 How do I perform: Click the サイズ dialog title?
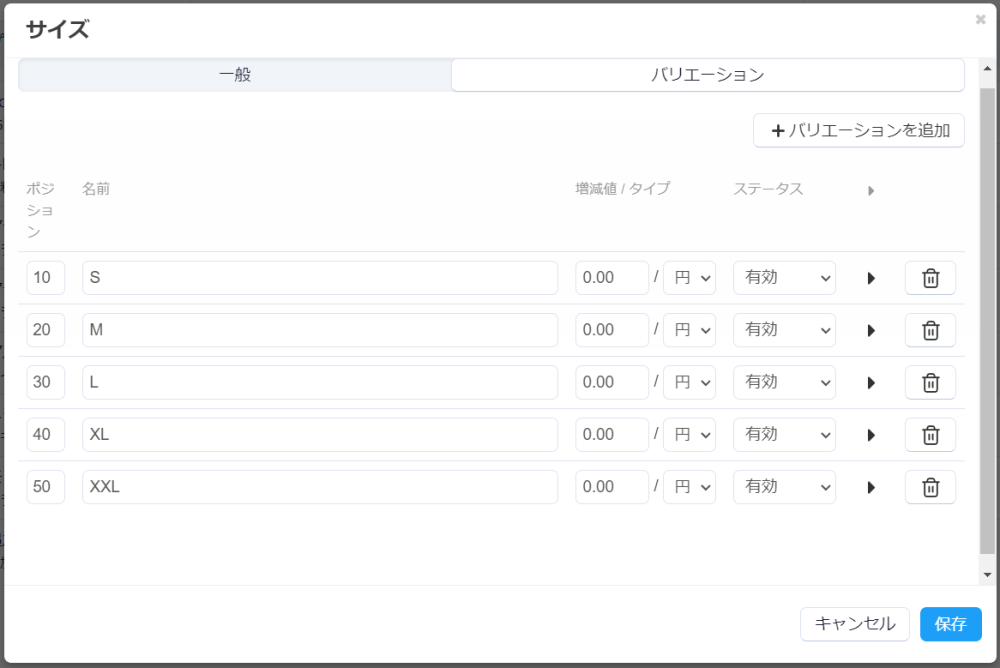(57, 29)
